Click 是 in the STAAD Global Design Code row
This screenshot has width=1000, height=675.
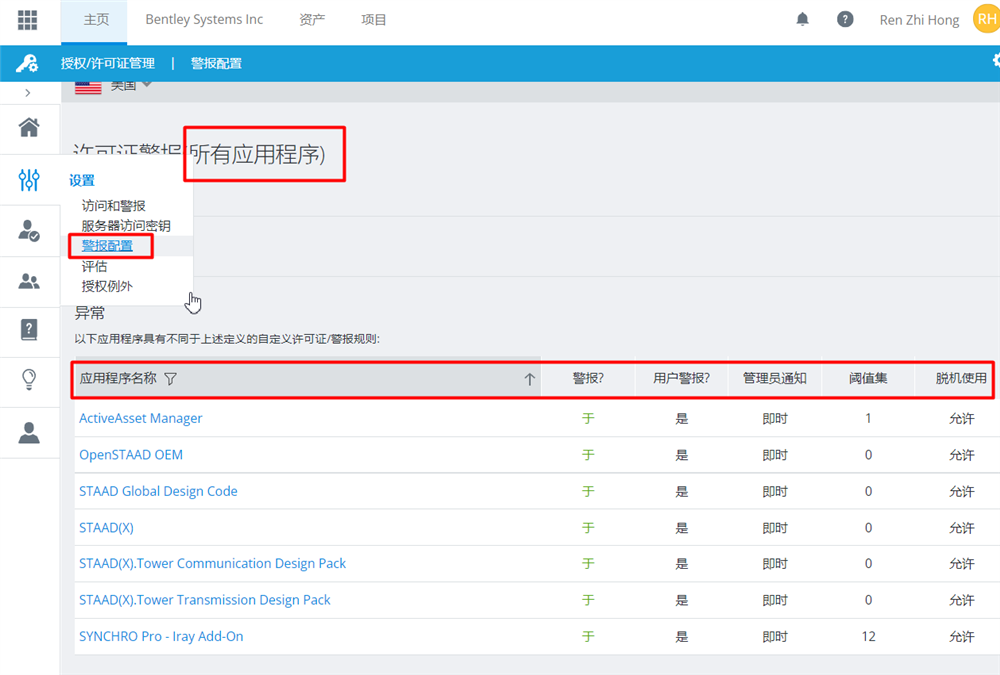pos(681,491)
